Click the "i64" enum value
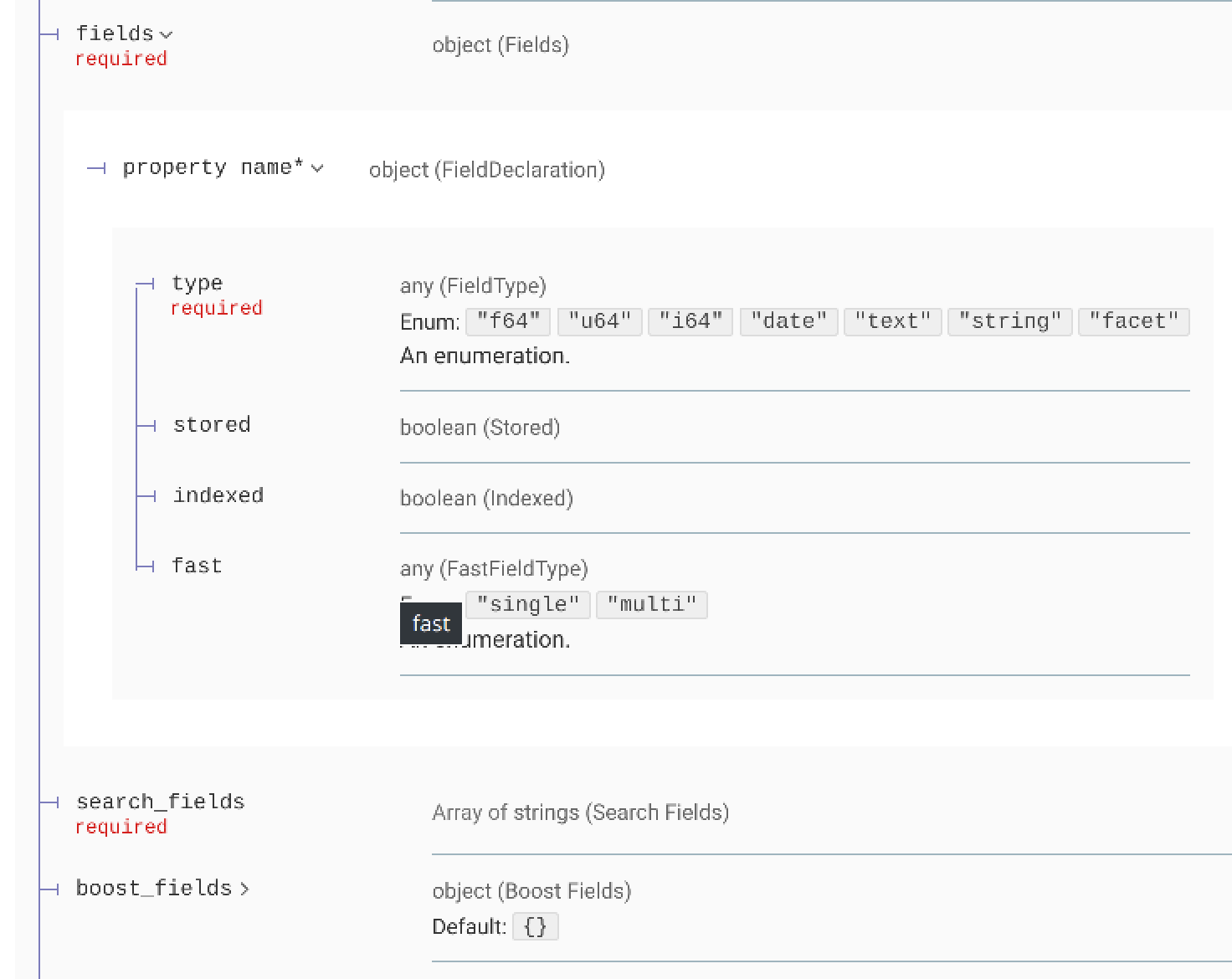Viewport: 1232px width, 979px height. (x=690, y=321)
